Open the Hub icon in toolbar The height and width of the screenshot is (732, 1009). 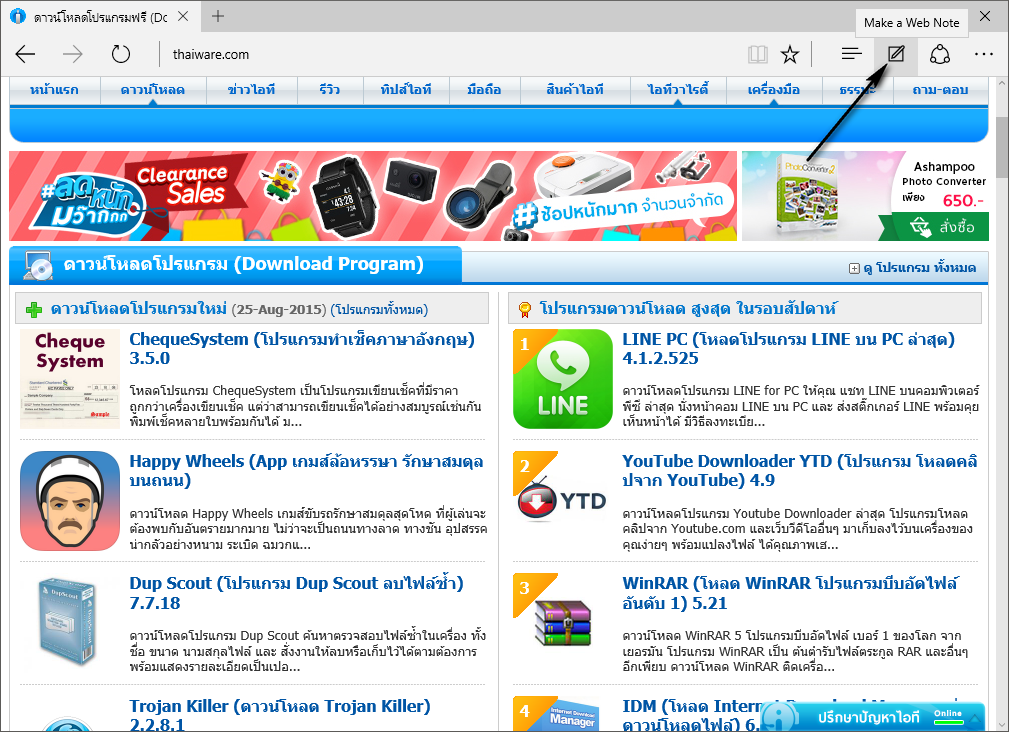tap(851, 55)
